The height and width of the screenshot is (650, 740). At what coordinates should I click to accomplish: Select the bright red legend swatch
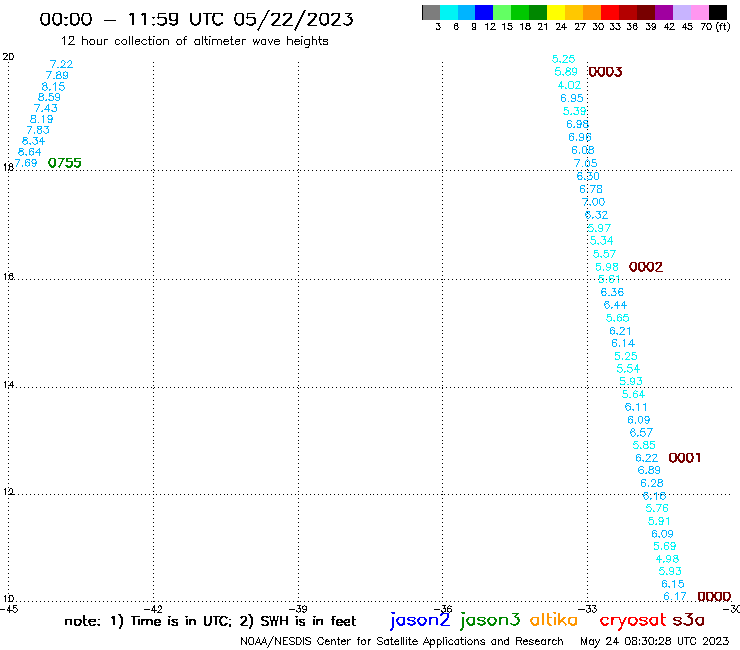pyautogui.click(x=610, y=12)
